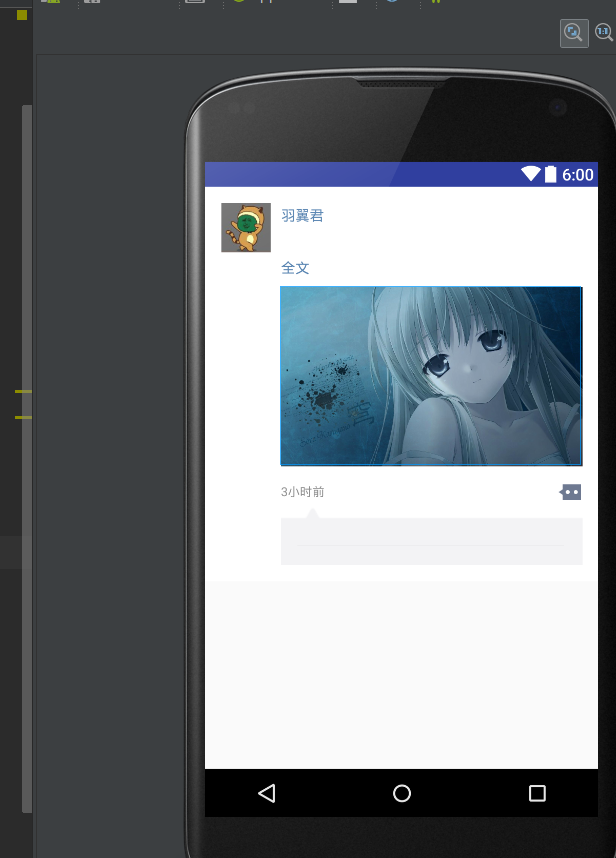
Task: Click the zoom to fit preview icon
Action: point(574,33)
